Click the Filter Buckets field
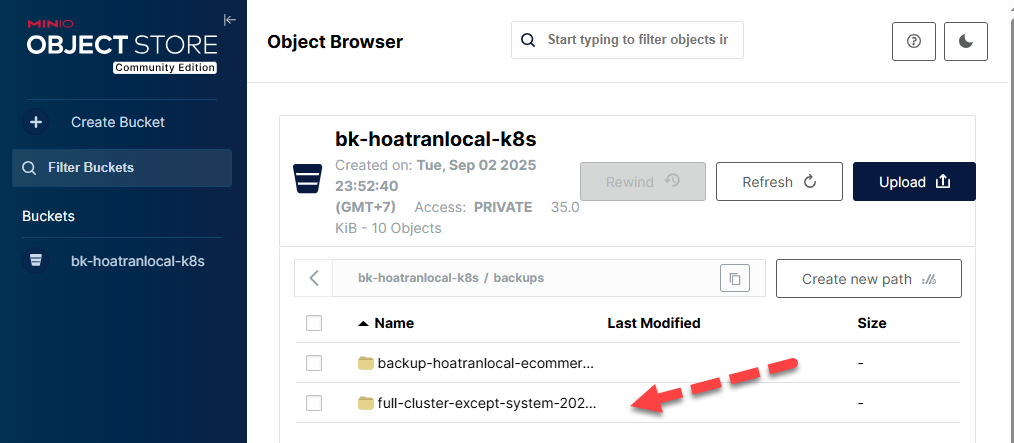This screenshot has width=1014, height=443. point(122,168)
